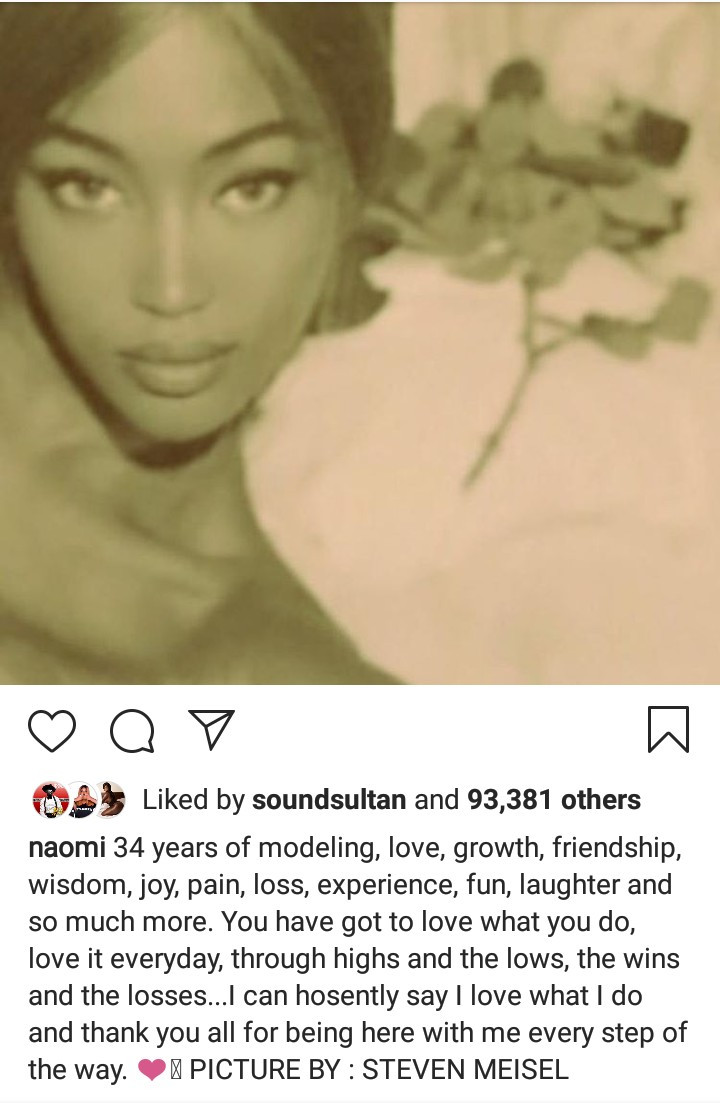Open comments via the speech bubble icon
The height and width of the screenshot is (1103, 720).
coord(132,731)
